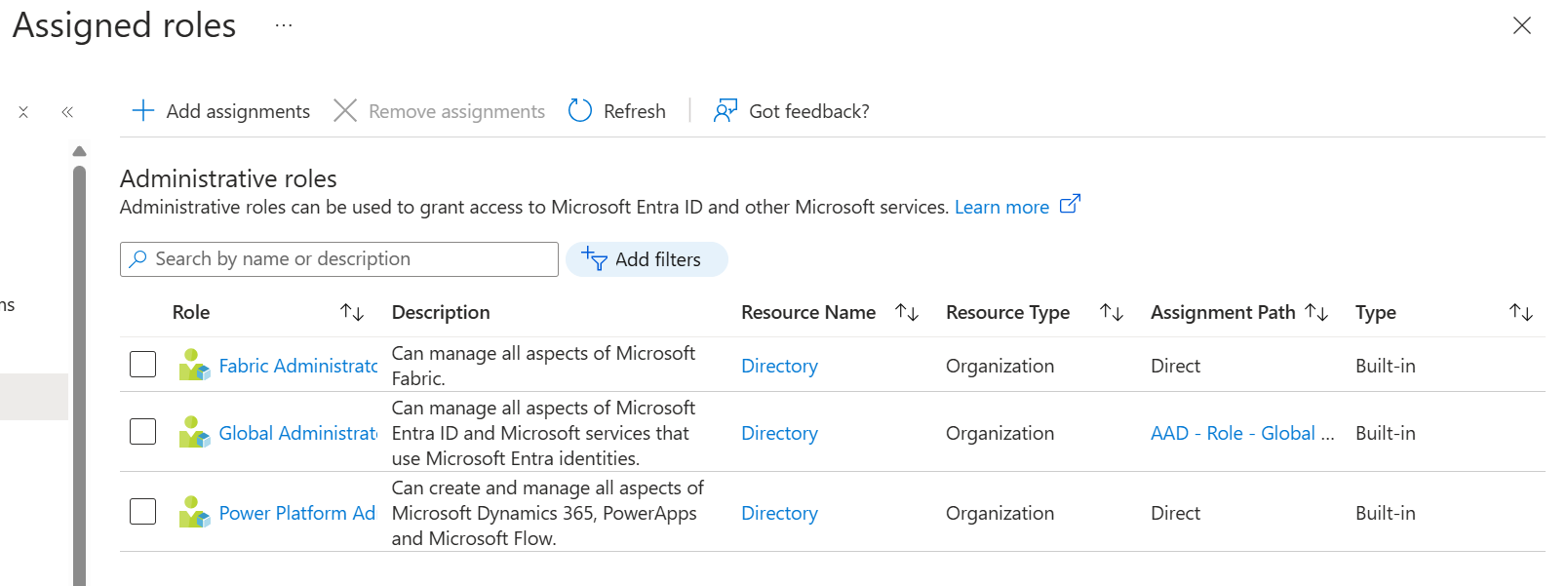
Task: Open the more options ellipsis beside the title
Action: point(284,25)
